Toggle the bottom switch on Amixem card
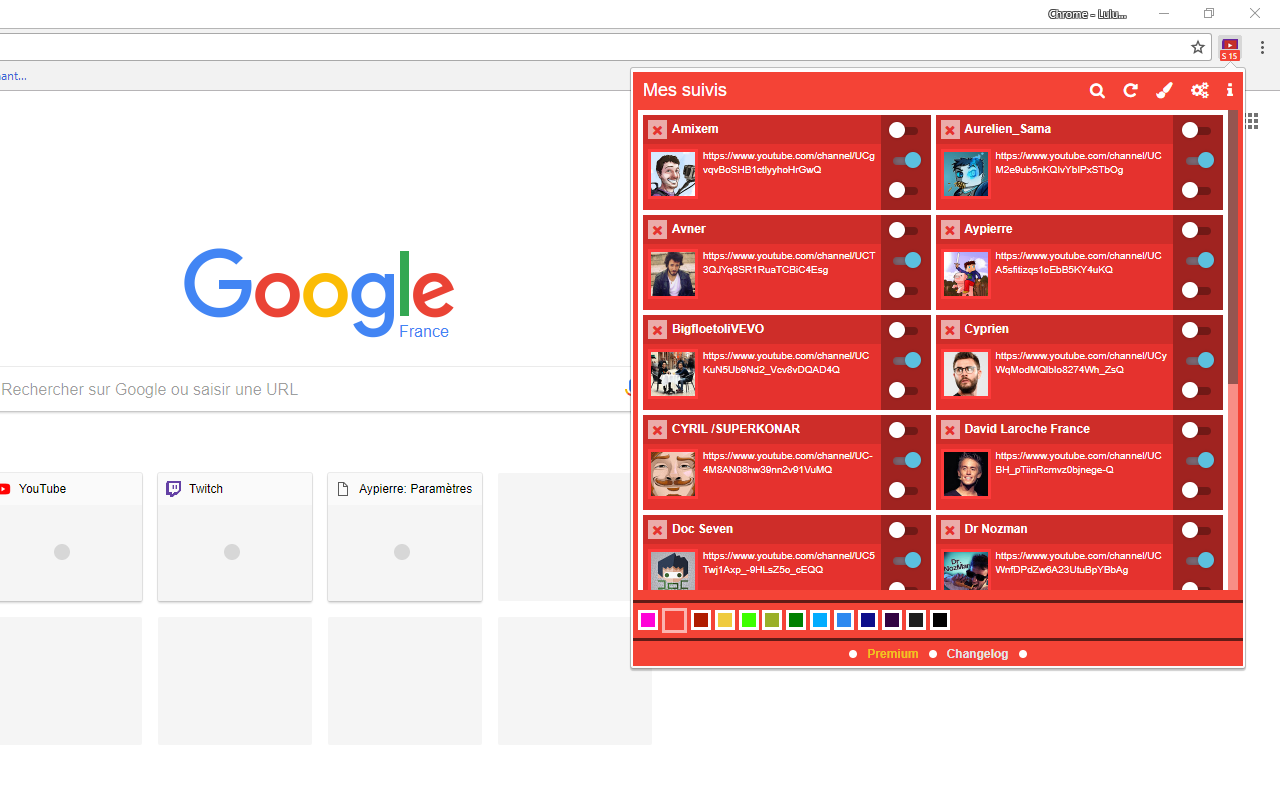The image size is (1280, 800). [904, 190]
